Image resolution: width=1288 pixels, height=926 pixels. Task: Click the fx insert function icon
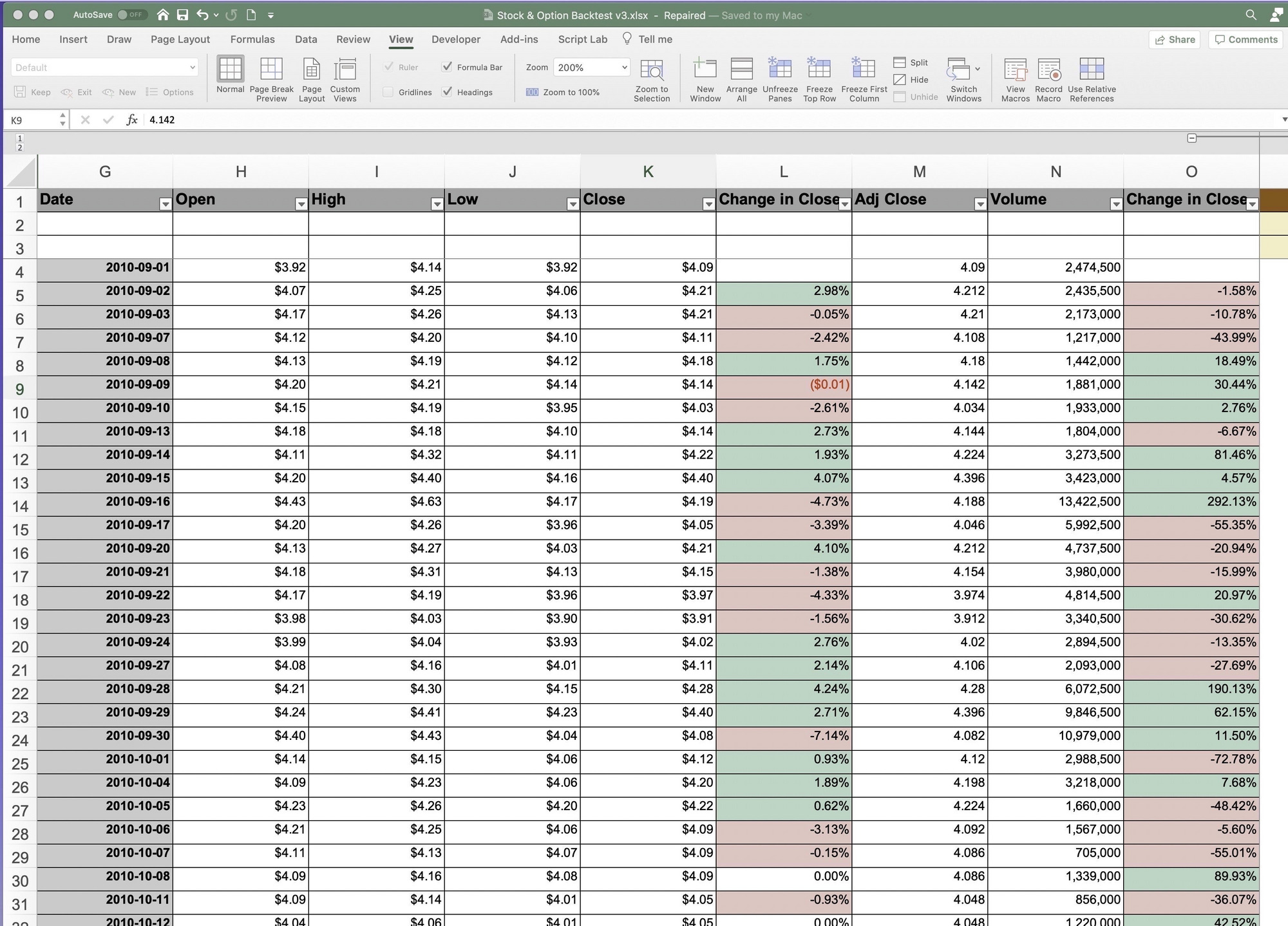click(132, 120)
